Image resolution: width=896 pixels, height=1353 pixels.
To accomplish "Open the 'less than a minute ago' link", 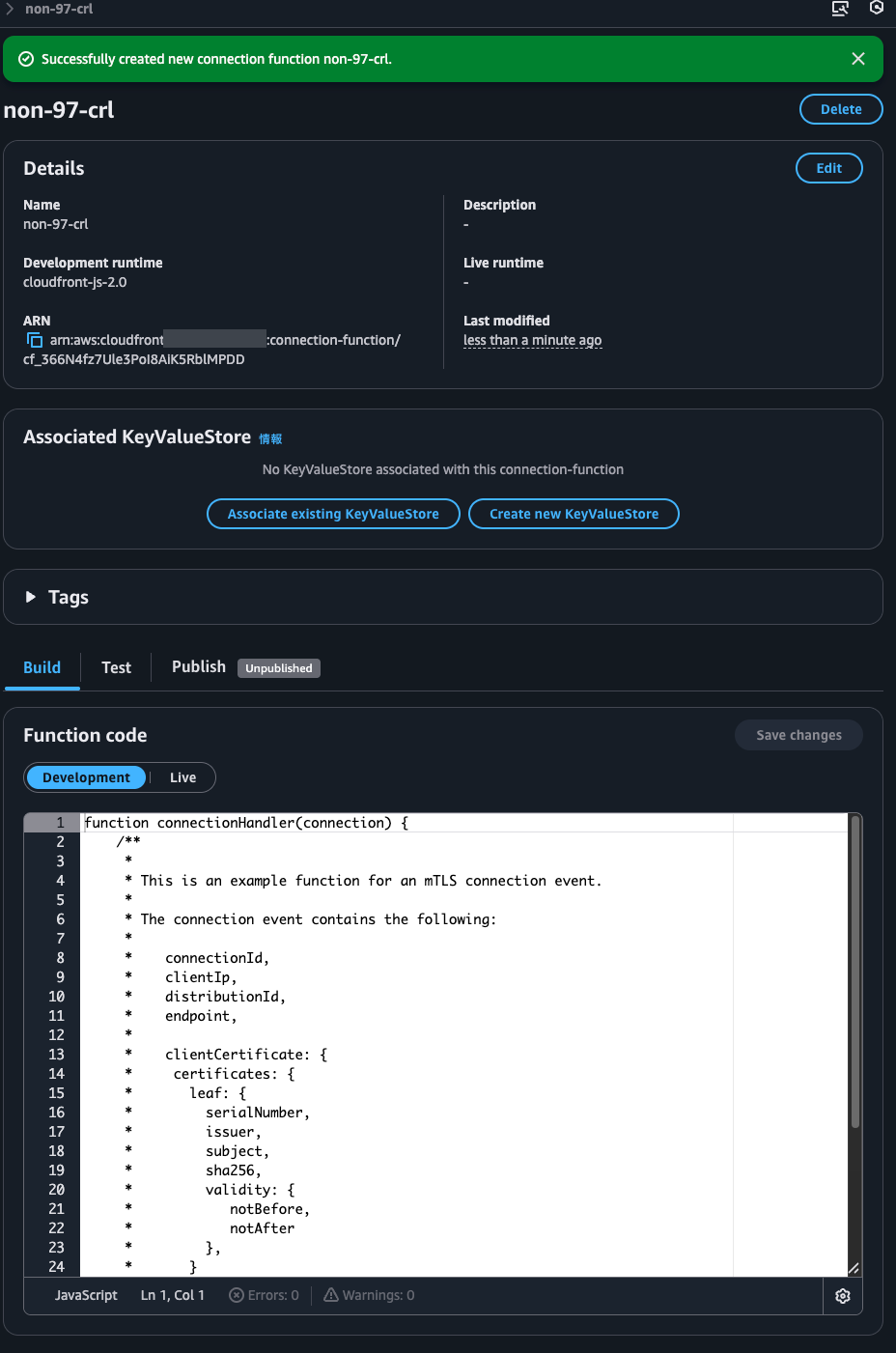I will 532,340.
